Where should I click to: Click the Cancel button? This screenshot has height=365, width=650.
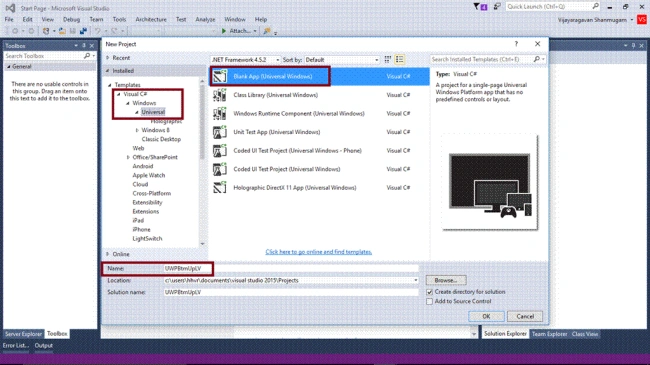tap(525, 316)
